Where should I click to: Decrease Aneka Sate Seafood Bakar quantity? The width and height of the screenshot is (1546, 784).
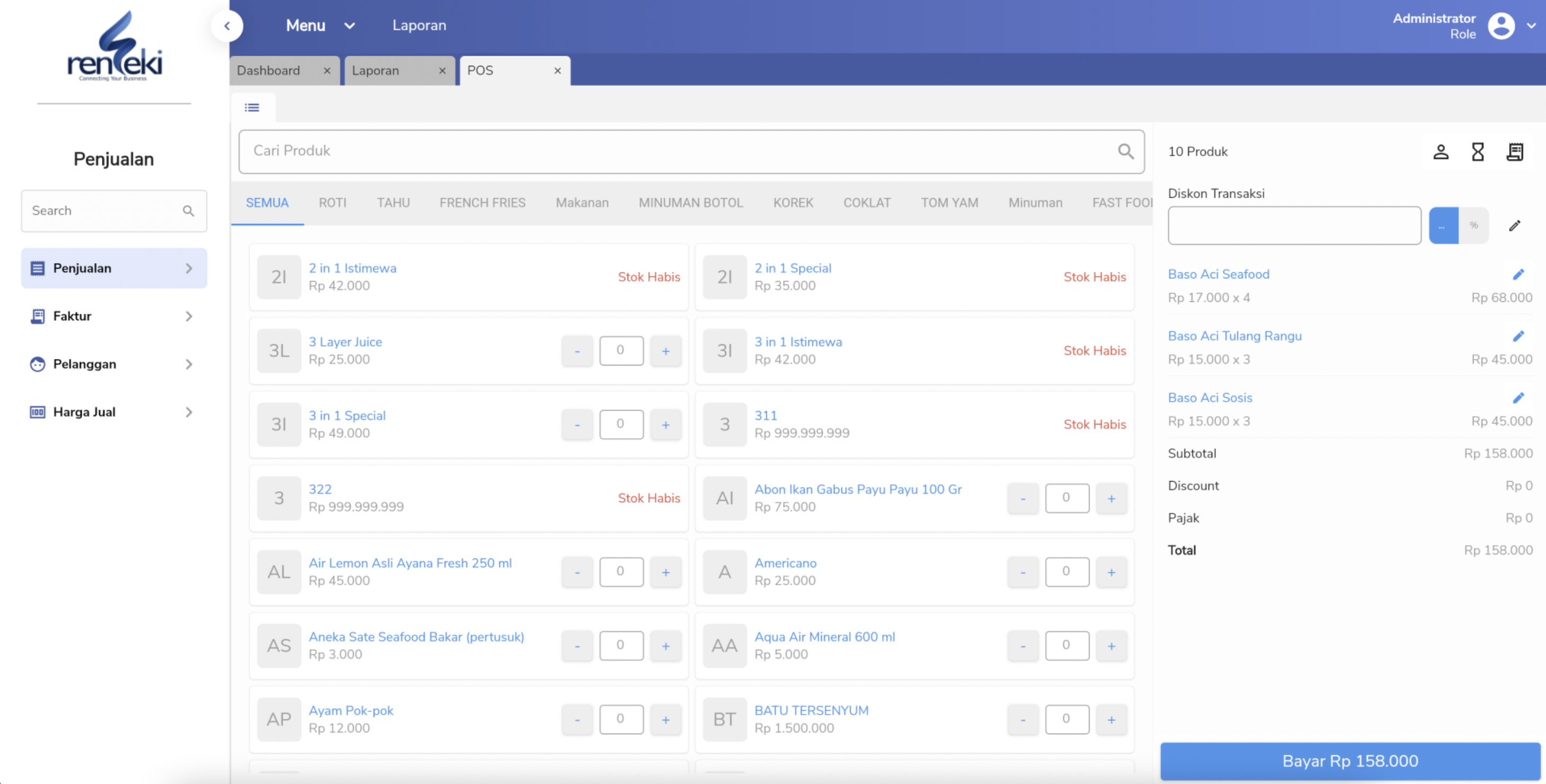577,646
